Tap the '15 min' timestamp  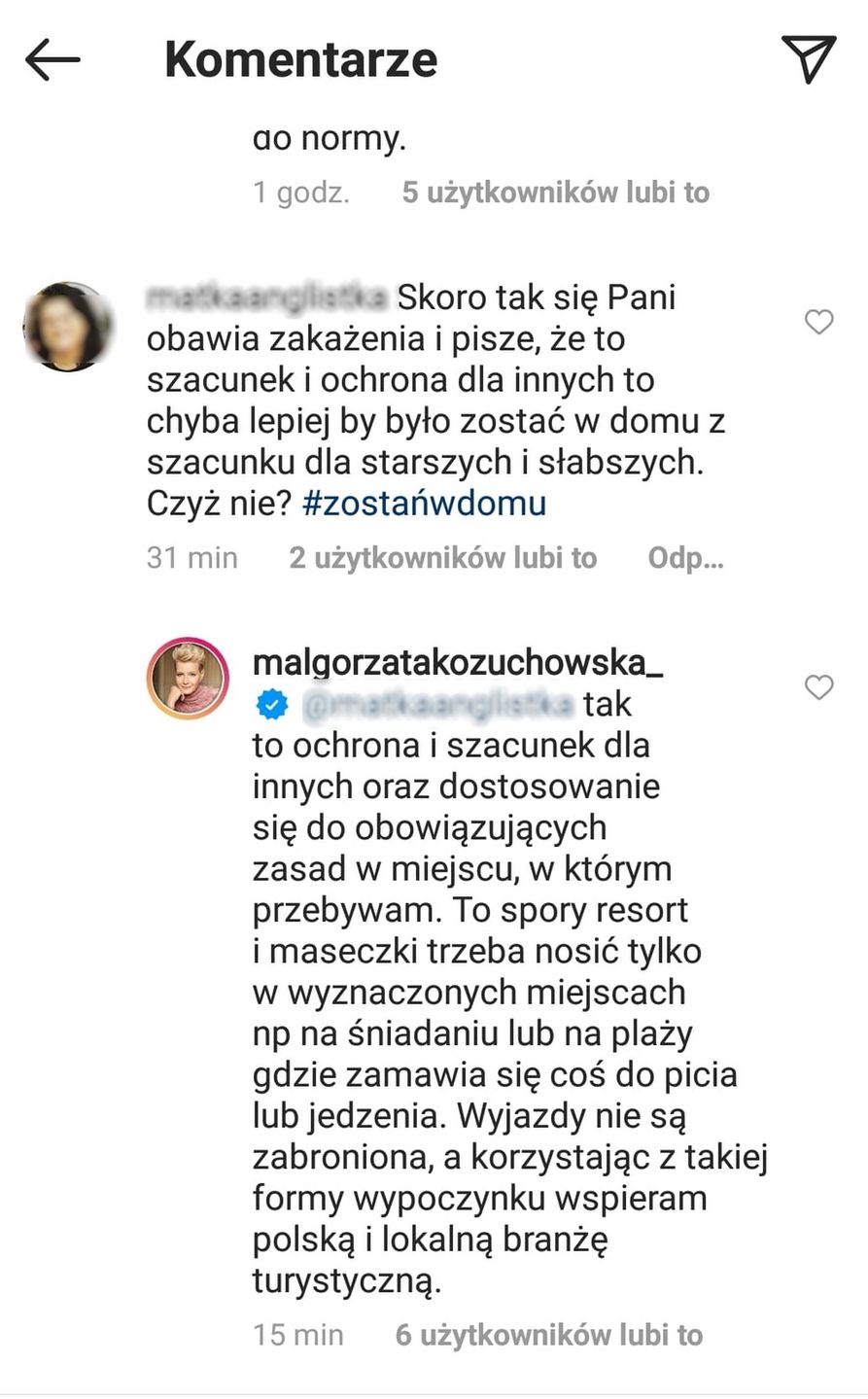(298, 1335)
